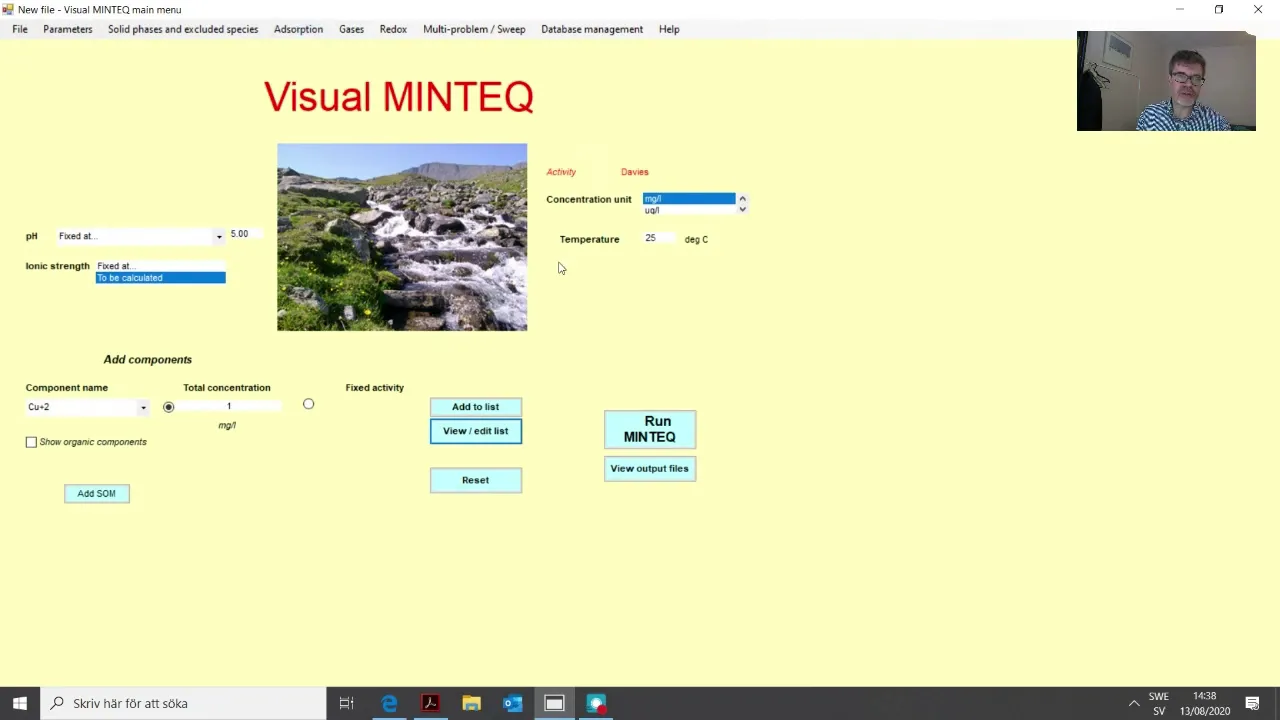Click the Reset button
The height and width of the screenshot is (720, 1280).
[476, 480]
